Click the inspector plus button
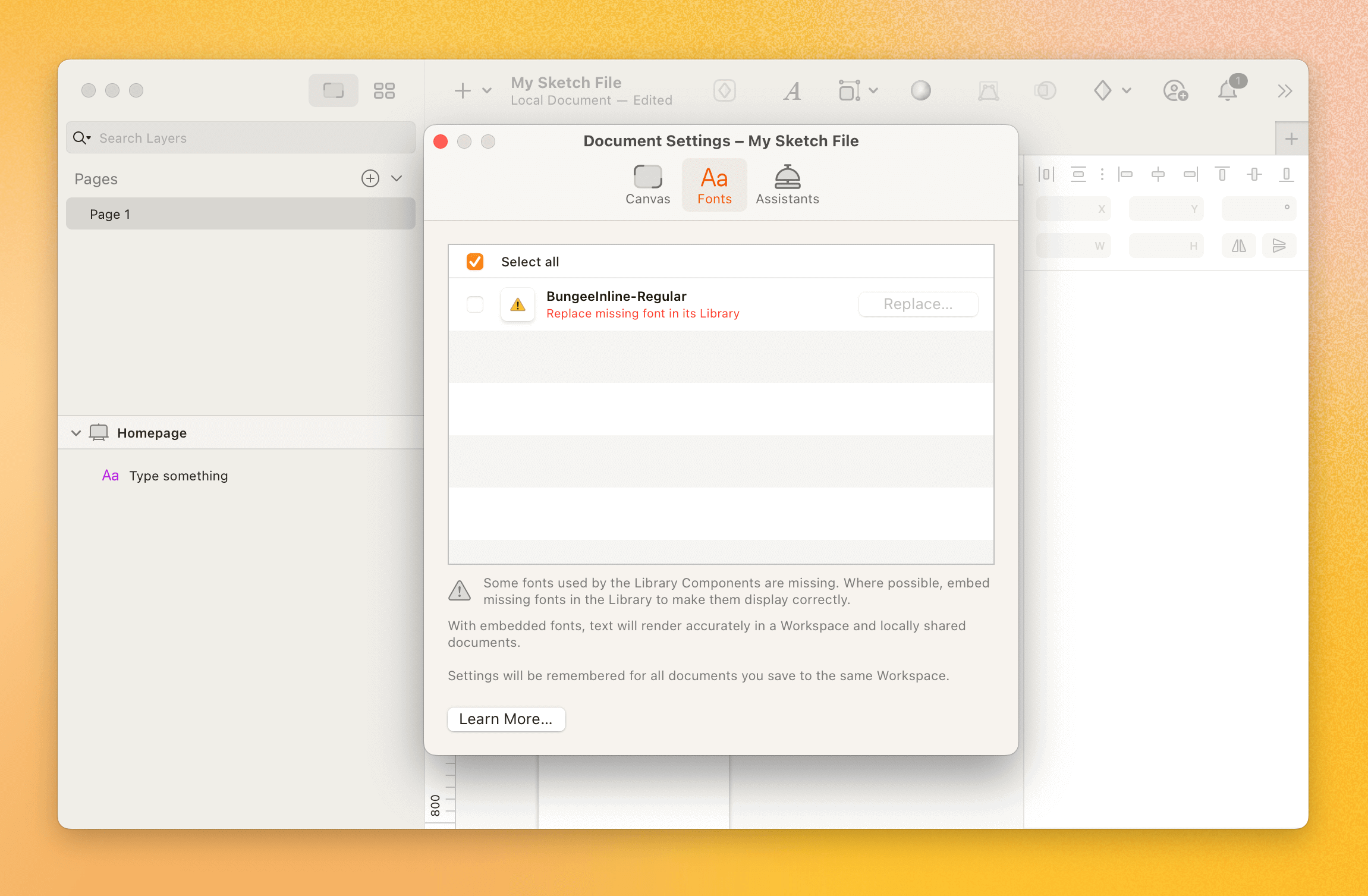Image resolution: width=1368 pixels, height=896 pixels. click(x=1291, y=139)
